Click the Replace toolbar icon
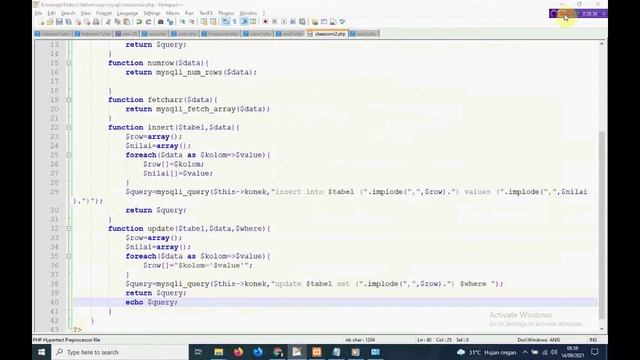 pos(170,22)
